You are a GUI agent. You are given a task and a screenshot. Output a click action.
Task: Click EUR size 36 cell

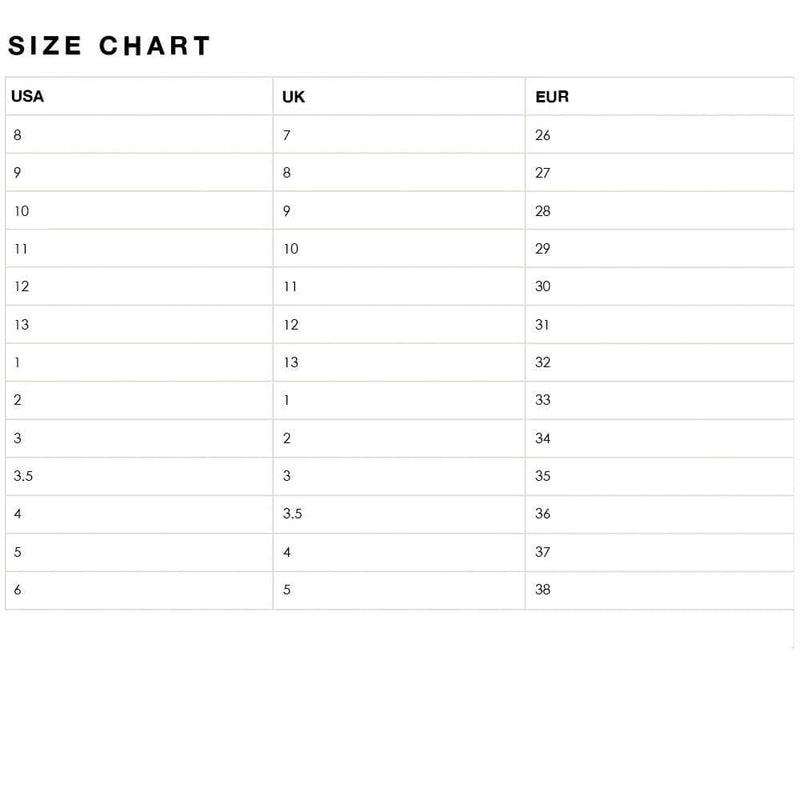(x=543, y=514)
